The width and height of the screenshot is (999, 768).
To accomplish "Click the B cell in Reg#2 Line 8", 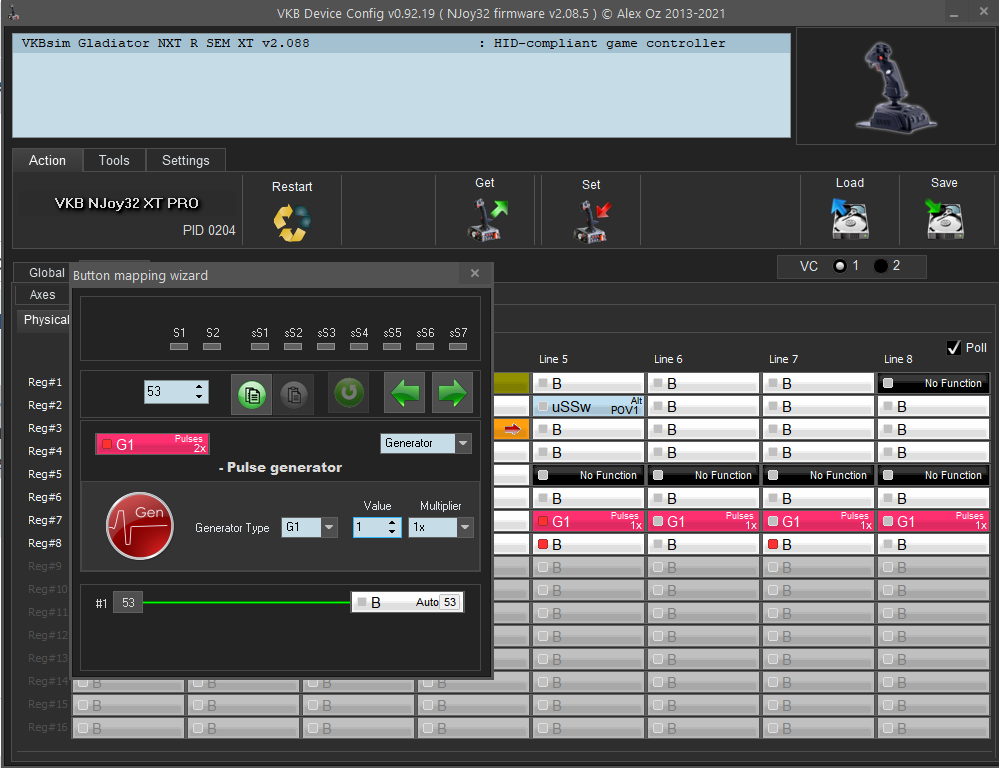I will pos(933,406).
